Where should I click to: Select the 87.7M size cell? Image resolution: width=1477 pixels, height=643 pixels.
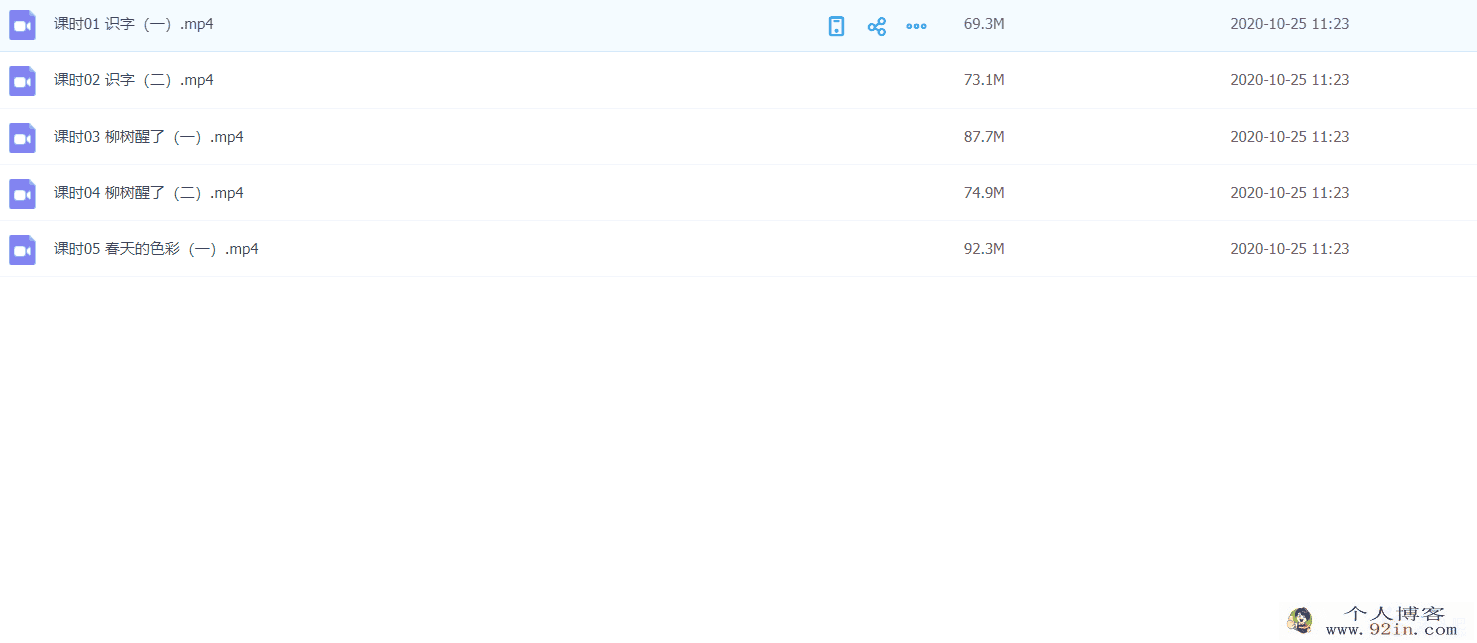click(984, 137)
